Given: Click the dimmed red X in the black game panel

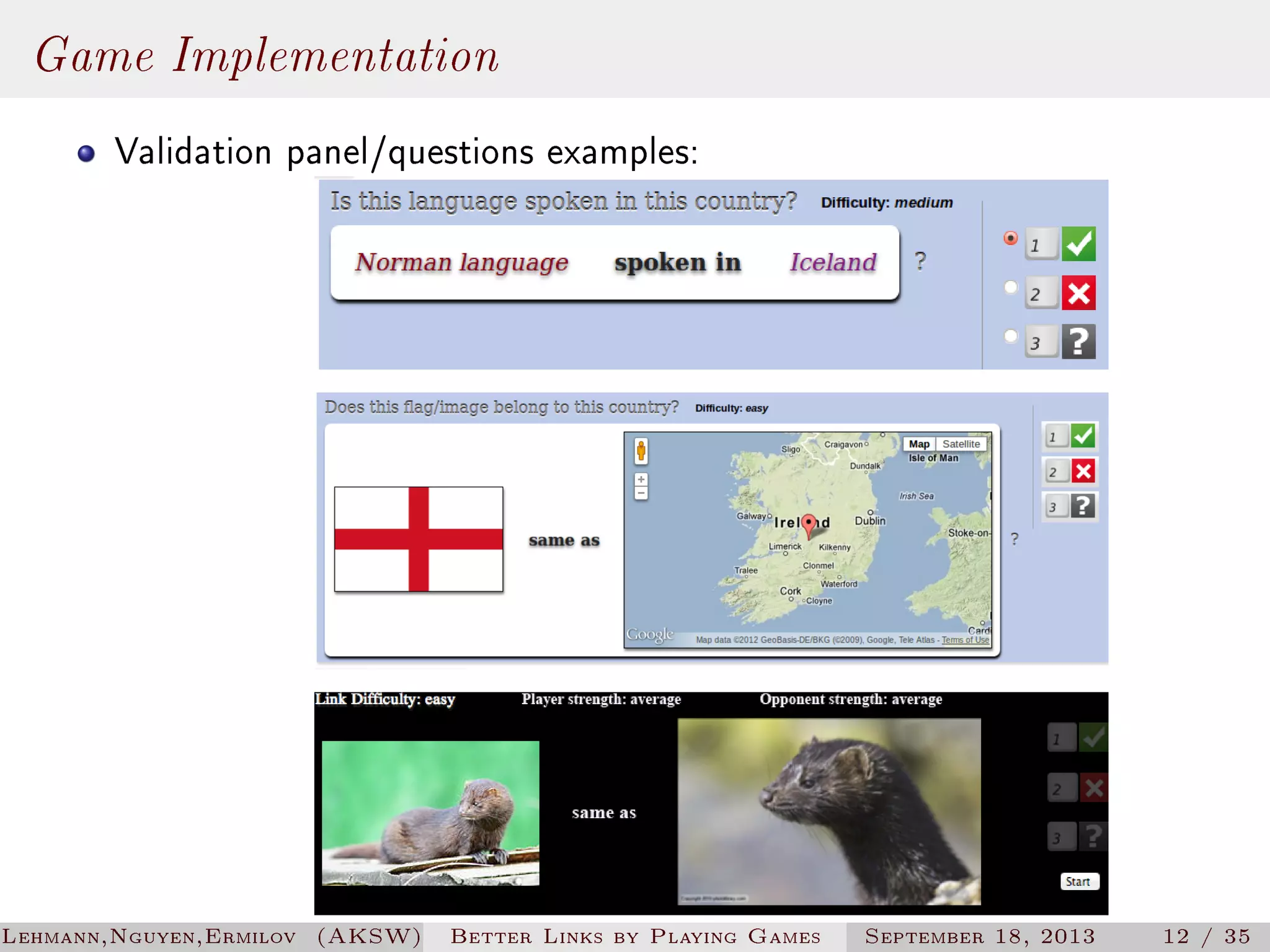Looking at the screenshot, I should pyautogui.click(x=1093, y=788).
